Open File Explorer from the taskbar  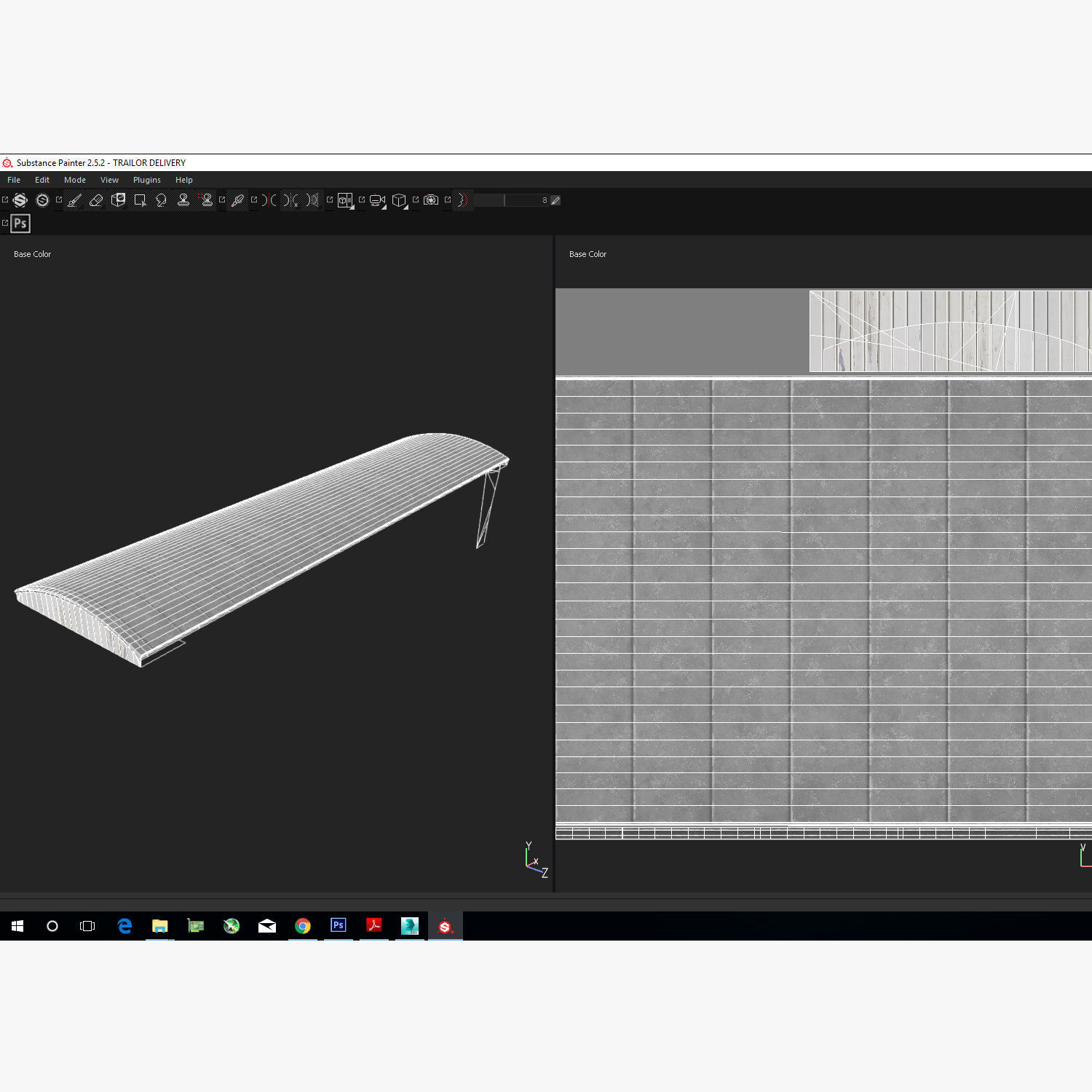pyautogui.click(x=160, y=926)
